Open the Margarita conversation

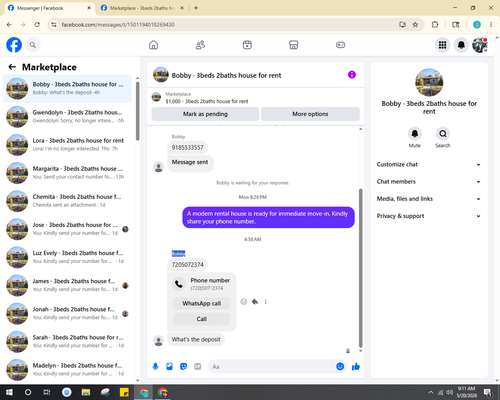coord(67,173)
